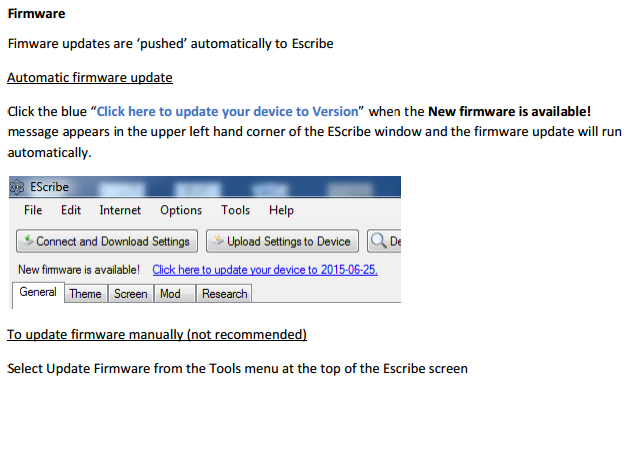Click the 'New firmware is available!' status message

(79, 270)
